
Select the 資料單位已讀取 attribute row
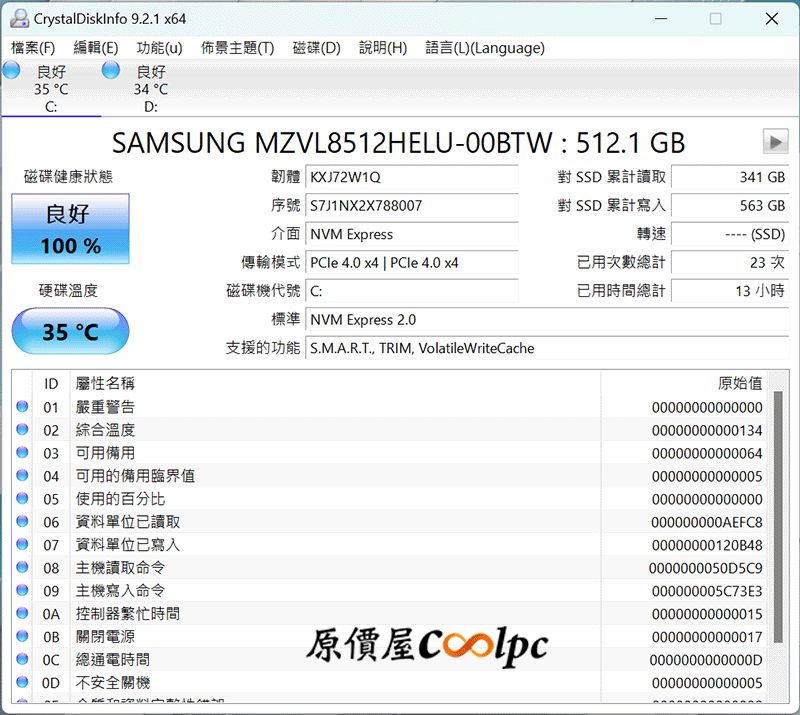390,522
